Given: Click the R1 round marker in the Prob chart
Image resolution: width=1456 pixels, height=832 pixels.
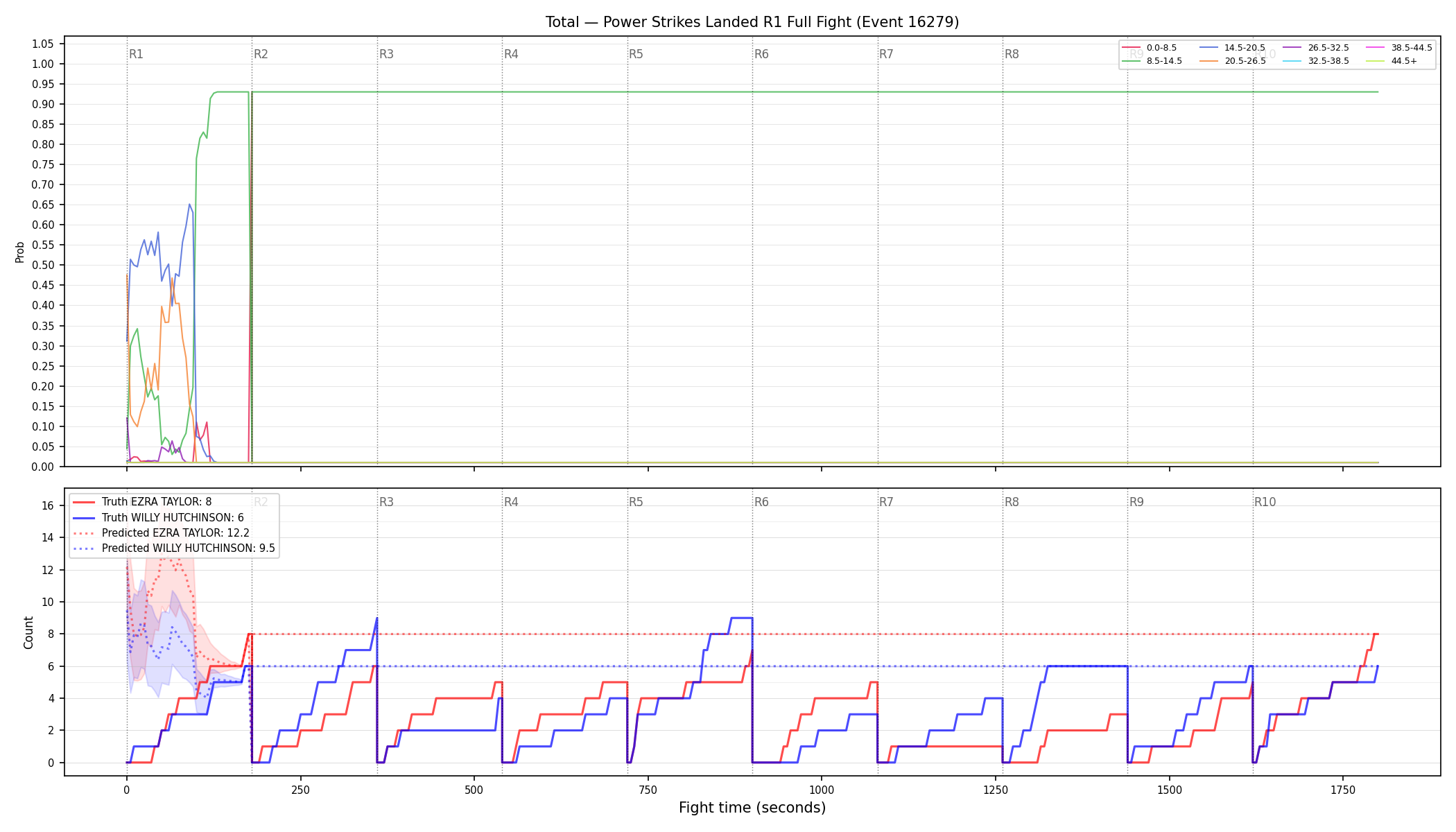Looking at the screenshot, I should (136, 54).
